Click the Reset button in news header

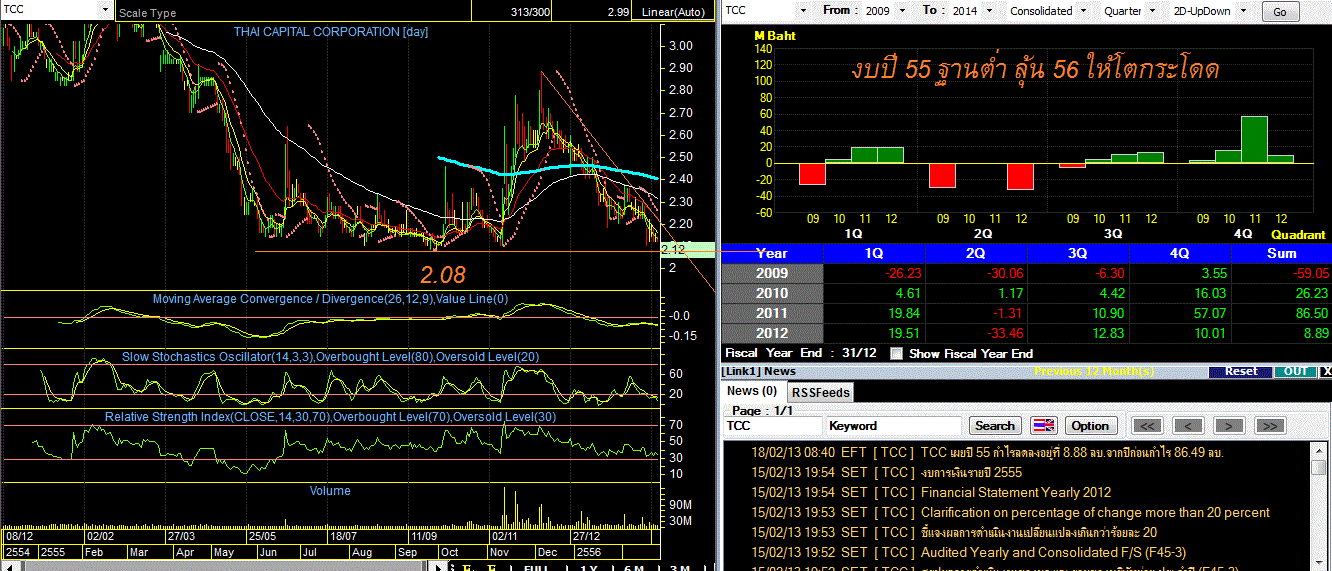pyautogui.click(x=1241, y=371)
